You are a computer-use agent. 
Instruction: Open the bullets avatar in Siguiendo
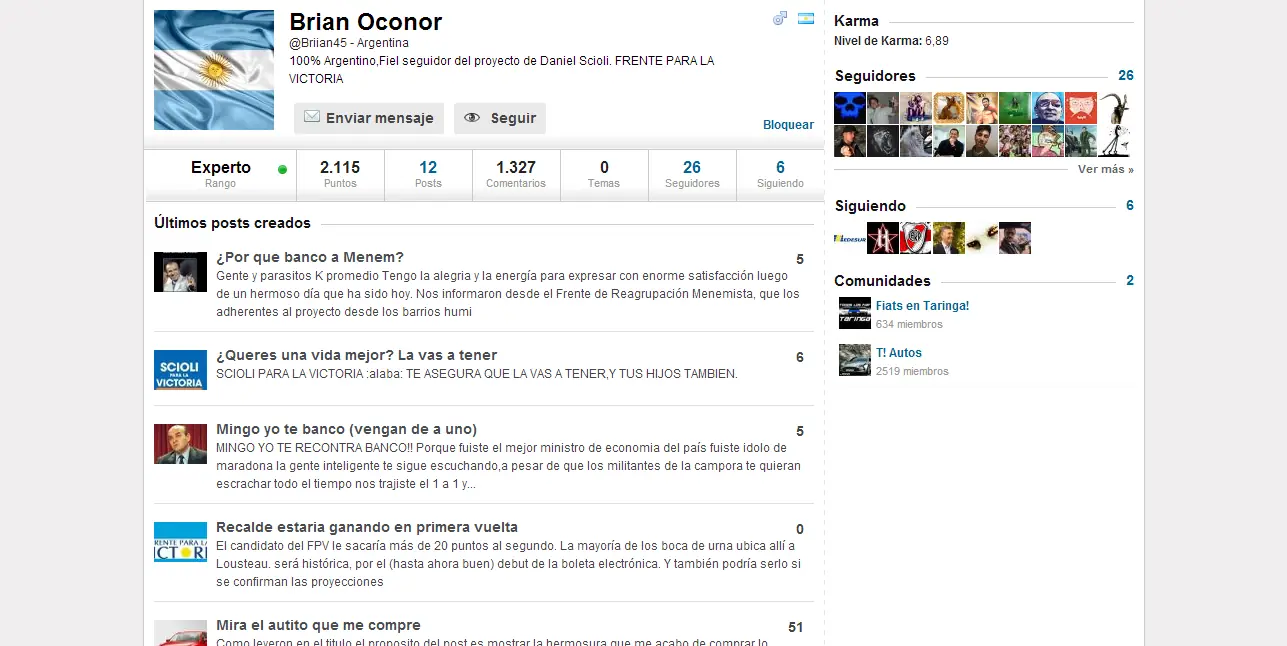pyautogui.click(x=982, y=238)
